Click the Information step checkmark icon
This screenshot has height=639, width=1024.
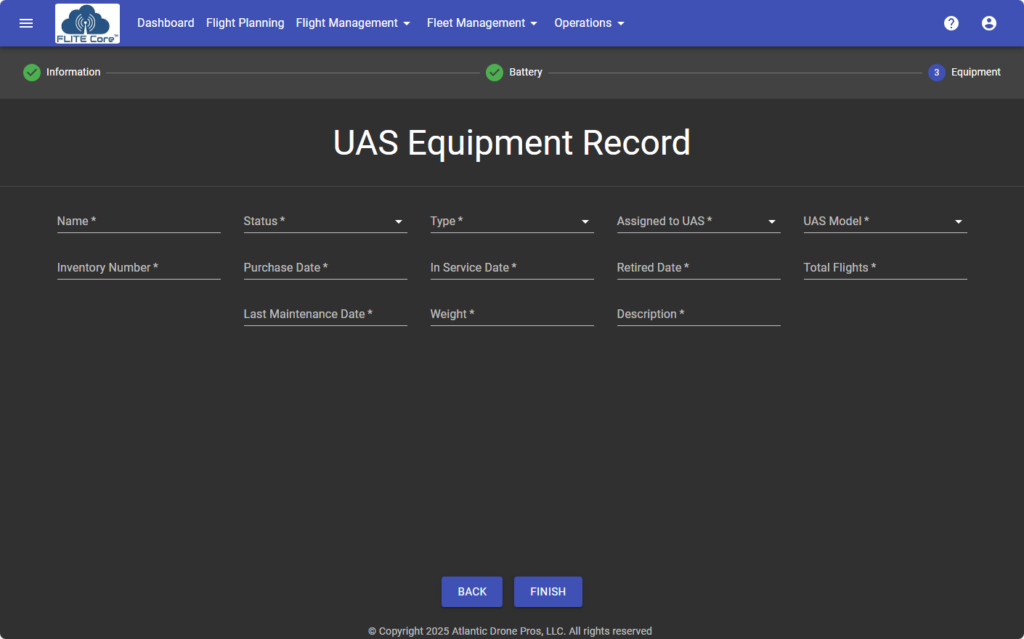pos(32,72)
